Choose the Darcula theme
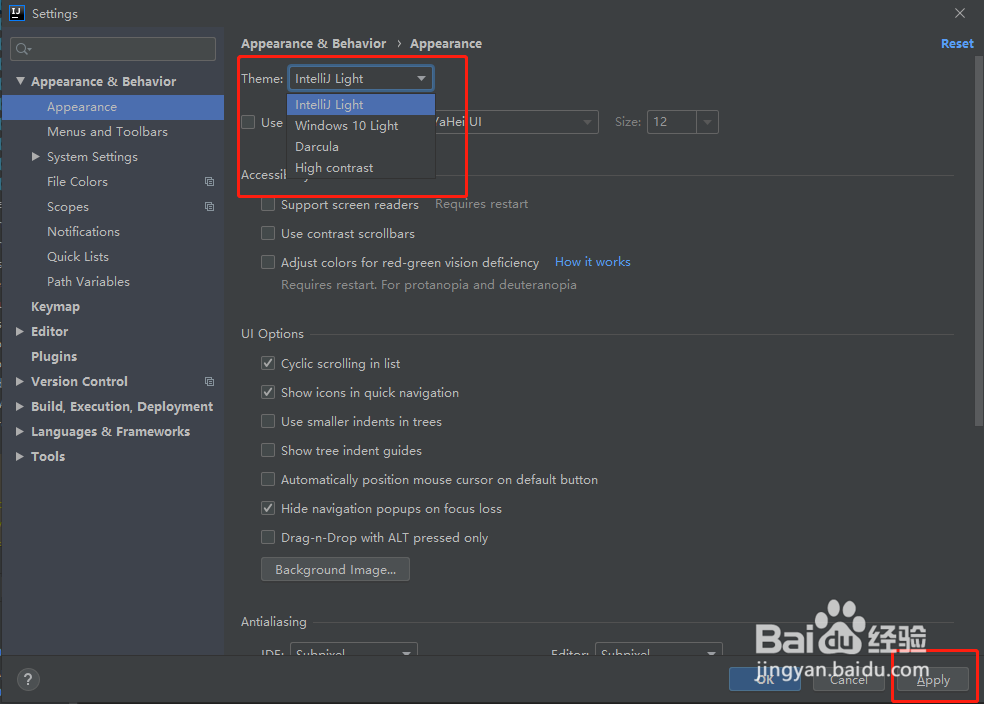Viewport: 984px width, 704px height. click(x=361, y=146)
